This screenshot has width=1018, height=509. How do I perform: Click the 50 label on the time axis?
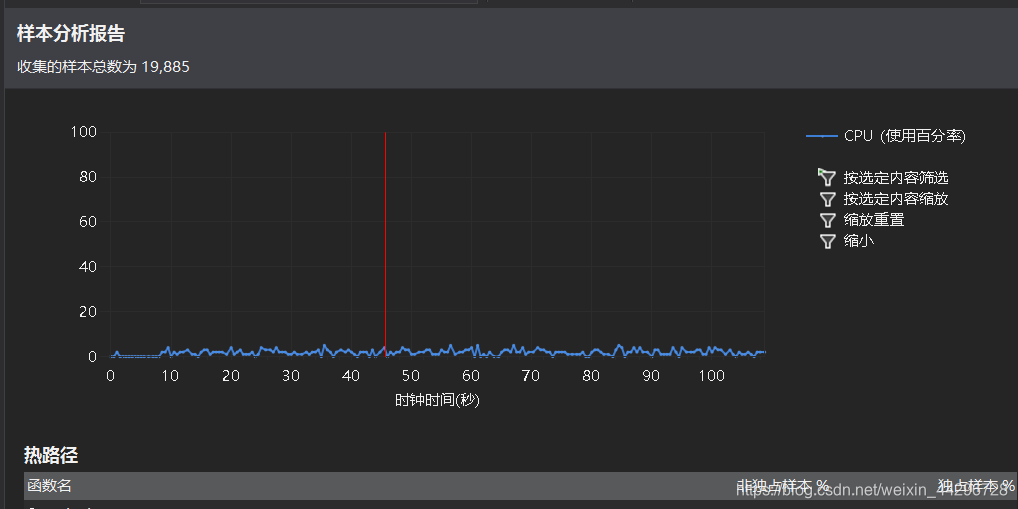[x=410, y=375]
